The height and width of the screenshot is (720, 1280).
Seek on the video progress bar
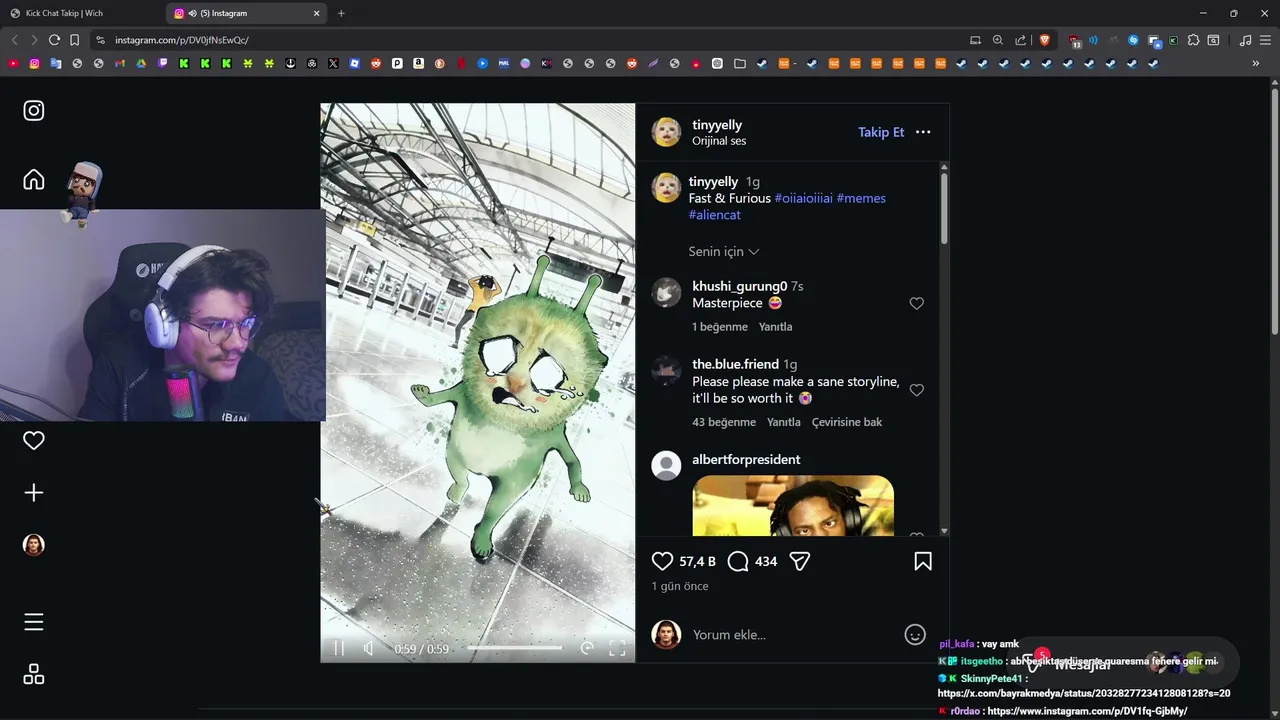click(515, 649)
